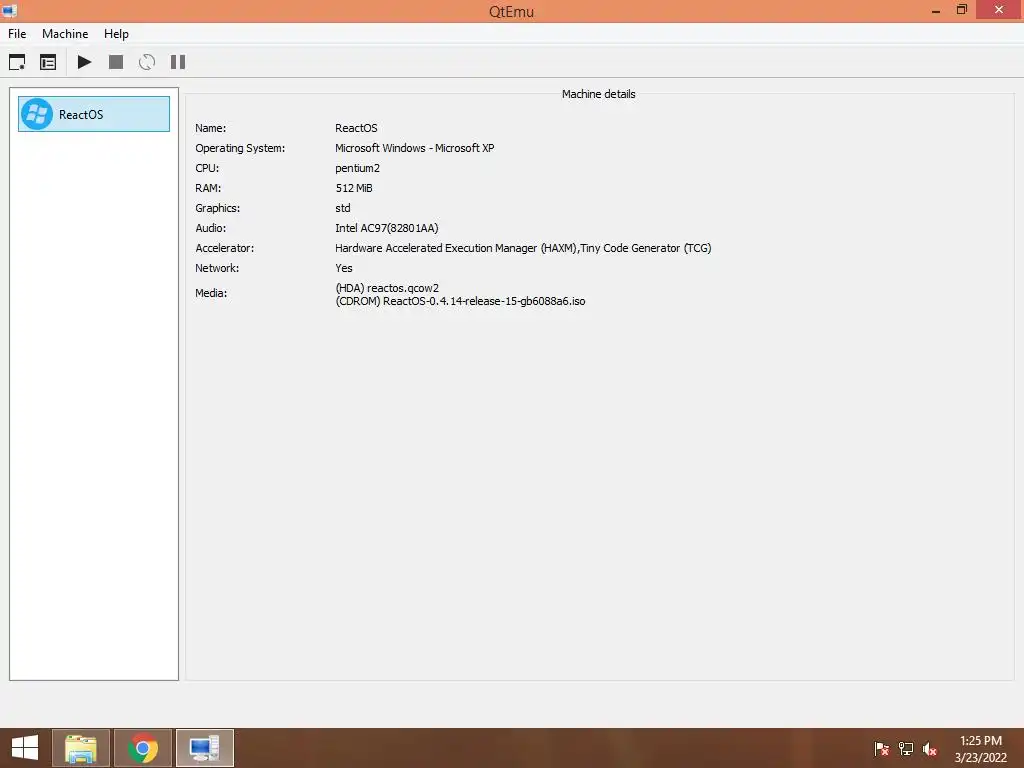Start the machine with the play icon
The height and width of the screenshot is (768, 1024).
tap(84, 62)
